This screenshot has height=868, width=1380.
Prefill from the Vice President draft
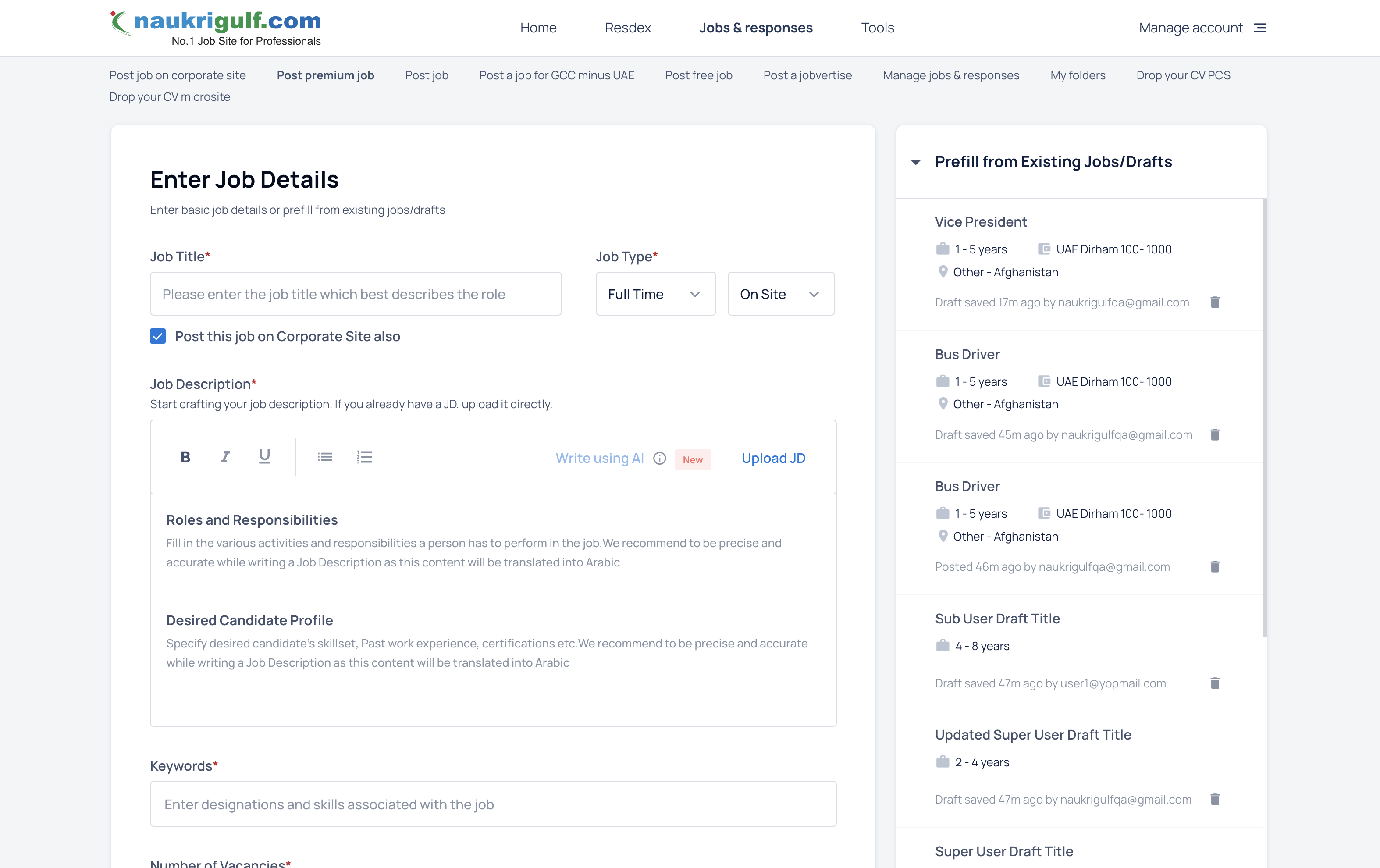point(981,222)
